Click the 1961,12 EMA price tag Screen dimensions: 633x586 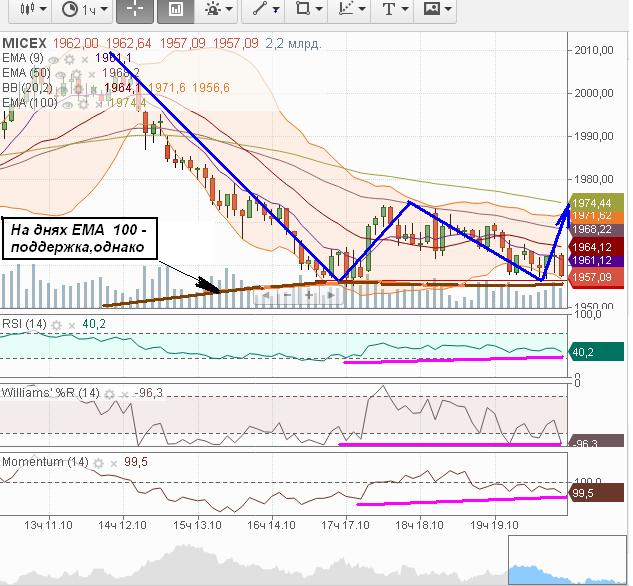pos(596,260)
